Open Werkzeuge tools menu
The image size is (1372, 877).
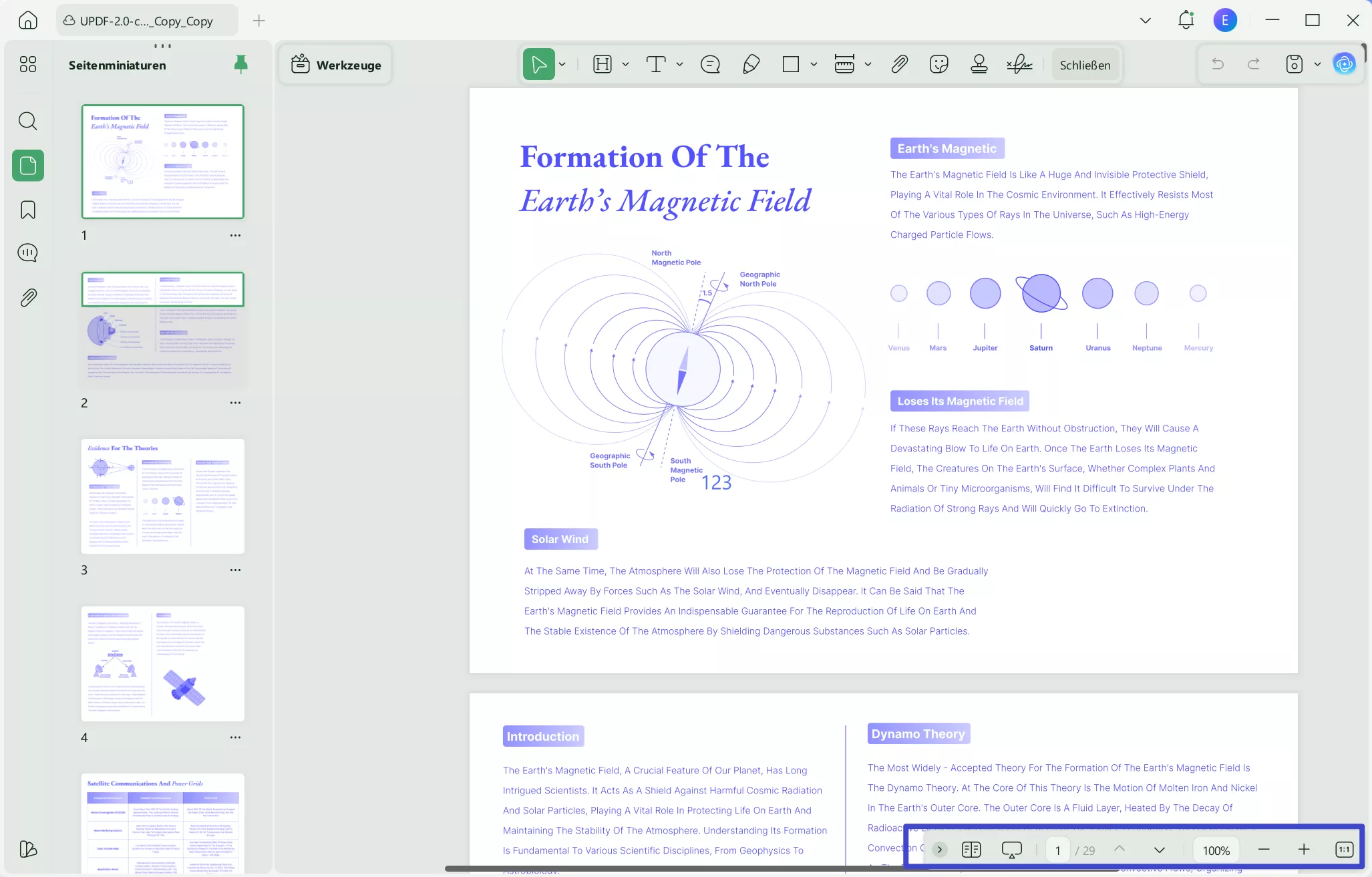(x=336, y=65)
